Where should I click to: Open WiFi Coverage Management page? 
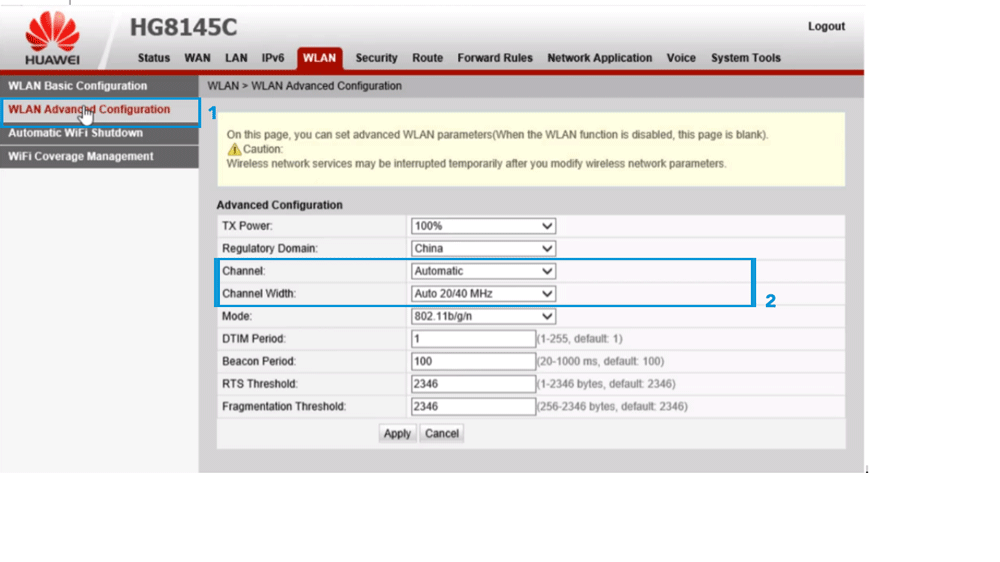tap(99, 156)
